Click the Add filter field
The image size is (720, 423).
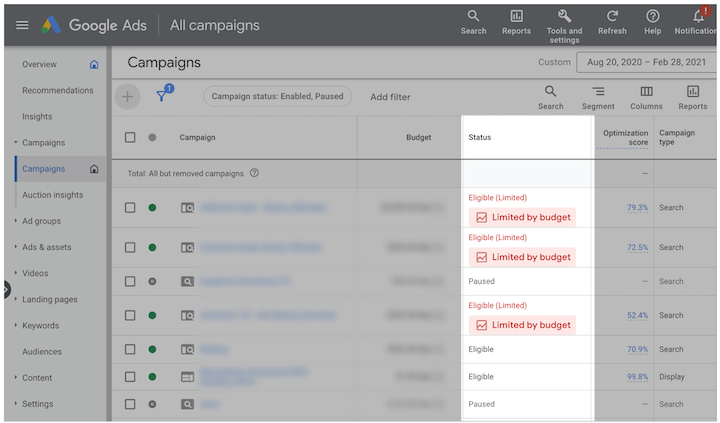tap(390, 97)
